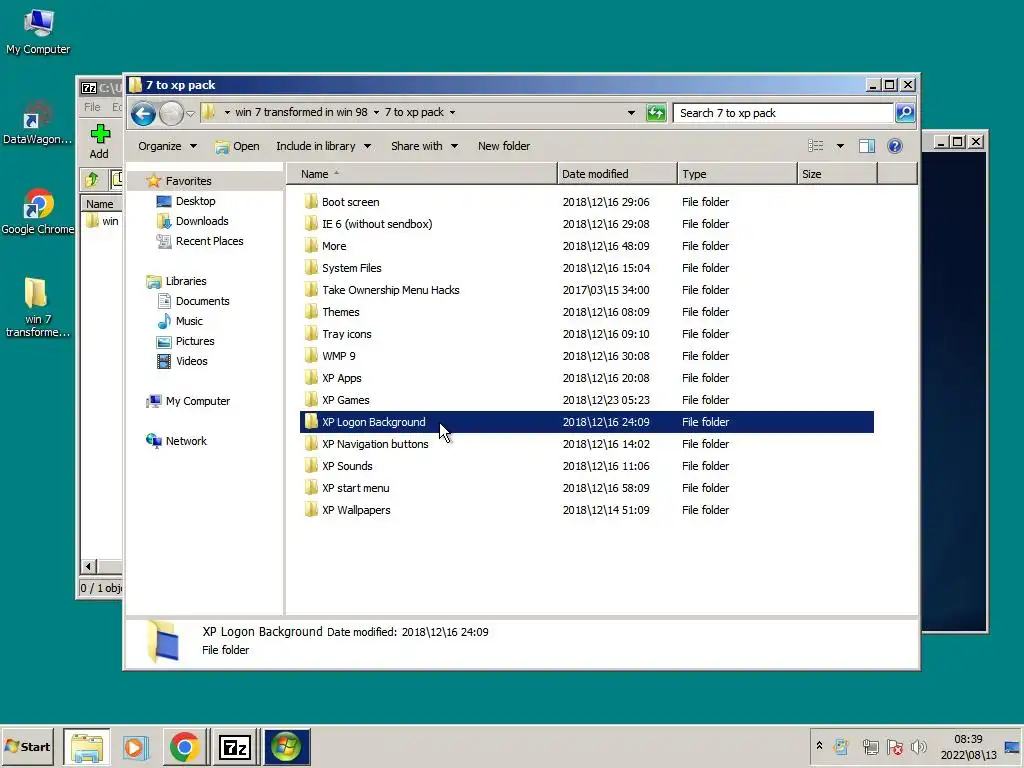This screenshot has width=1024, height=768.
Task: Select the Themes folder row
Action: 586,312
